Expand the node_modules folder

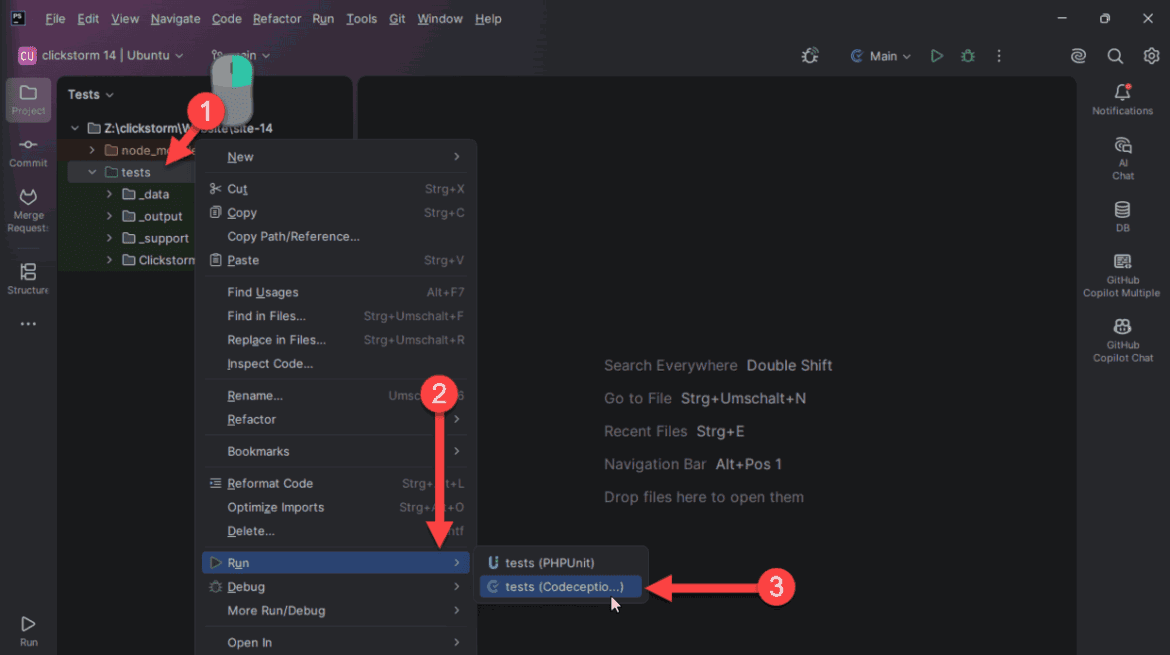(x=92, y=150)
